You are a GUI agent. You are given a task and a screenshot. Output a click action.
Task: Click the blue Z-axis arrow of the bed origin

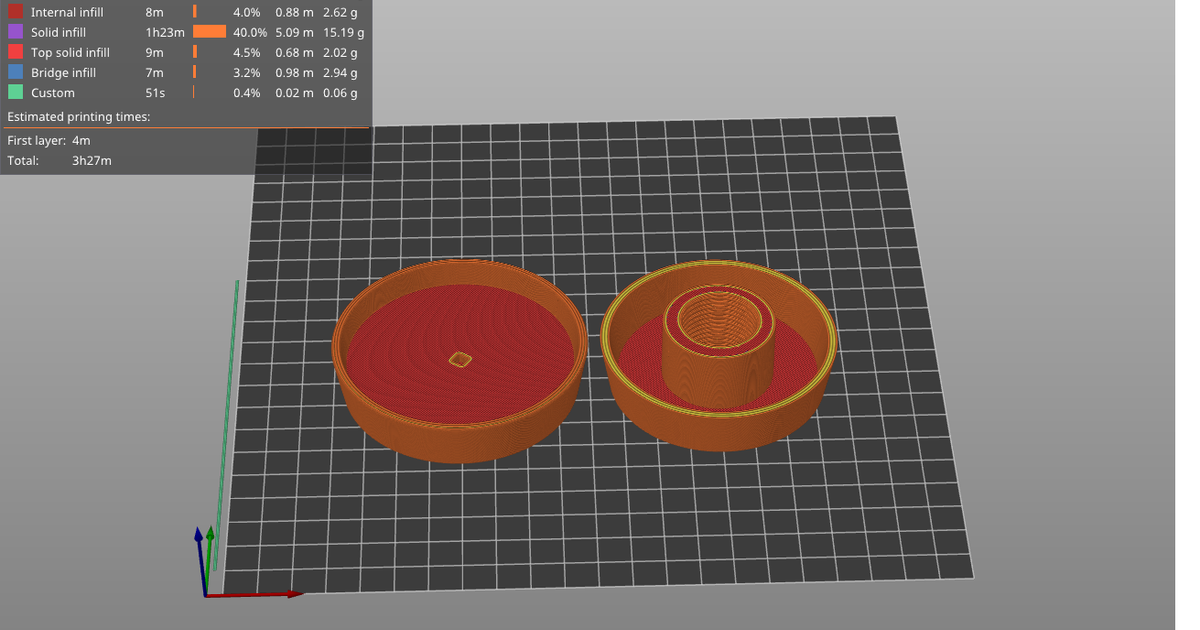pos(196,545)
